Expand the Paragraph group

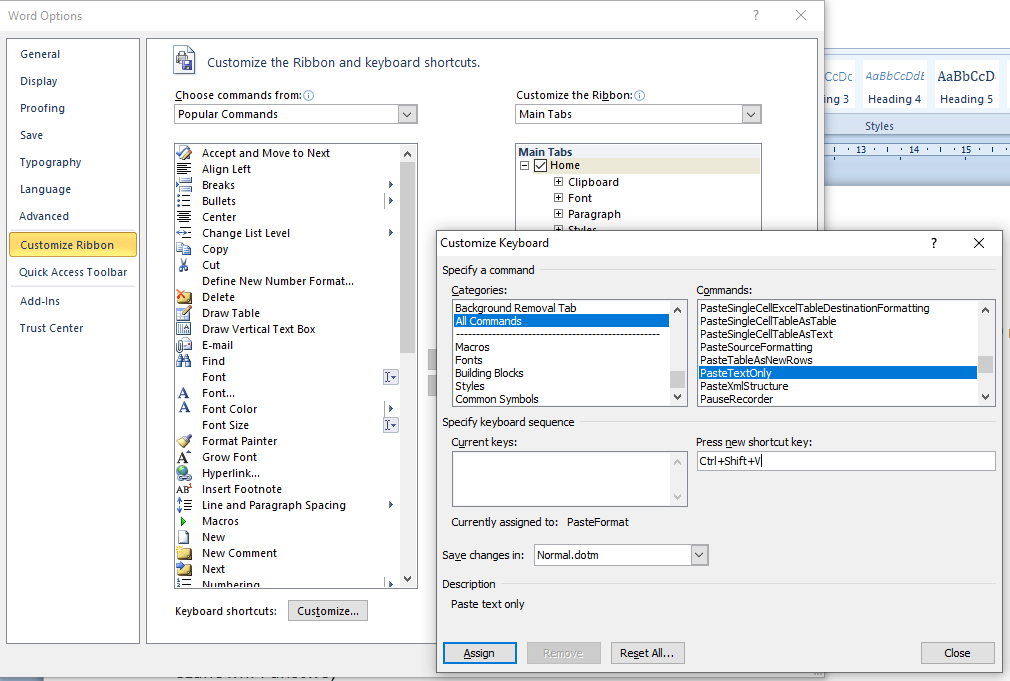(x=558, y=214)
